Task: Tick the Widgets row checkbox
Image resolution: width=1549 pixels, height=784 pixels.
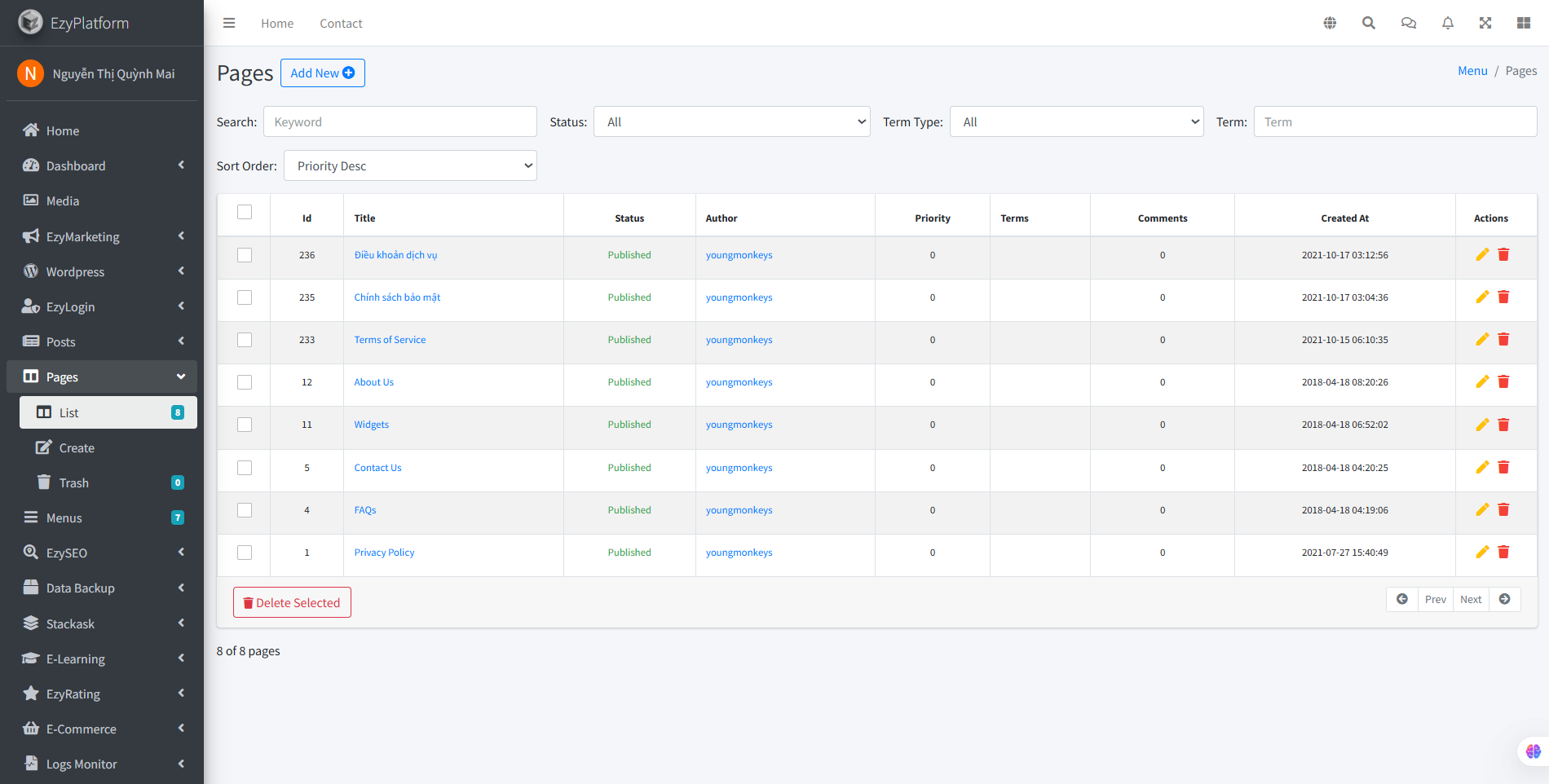Action: [x=245, y=425]
